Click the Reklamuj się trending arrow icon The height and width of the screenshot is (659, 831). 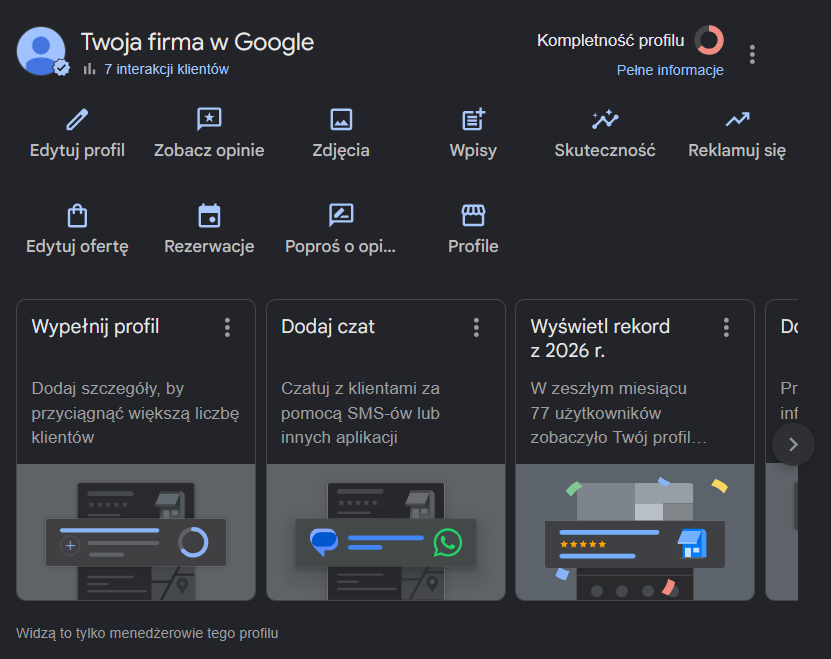coord(737,119)
